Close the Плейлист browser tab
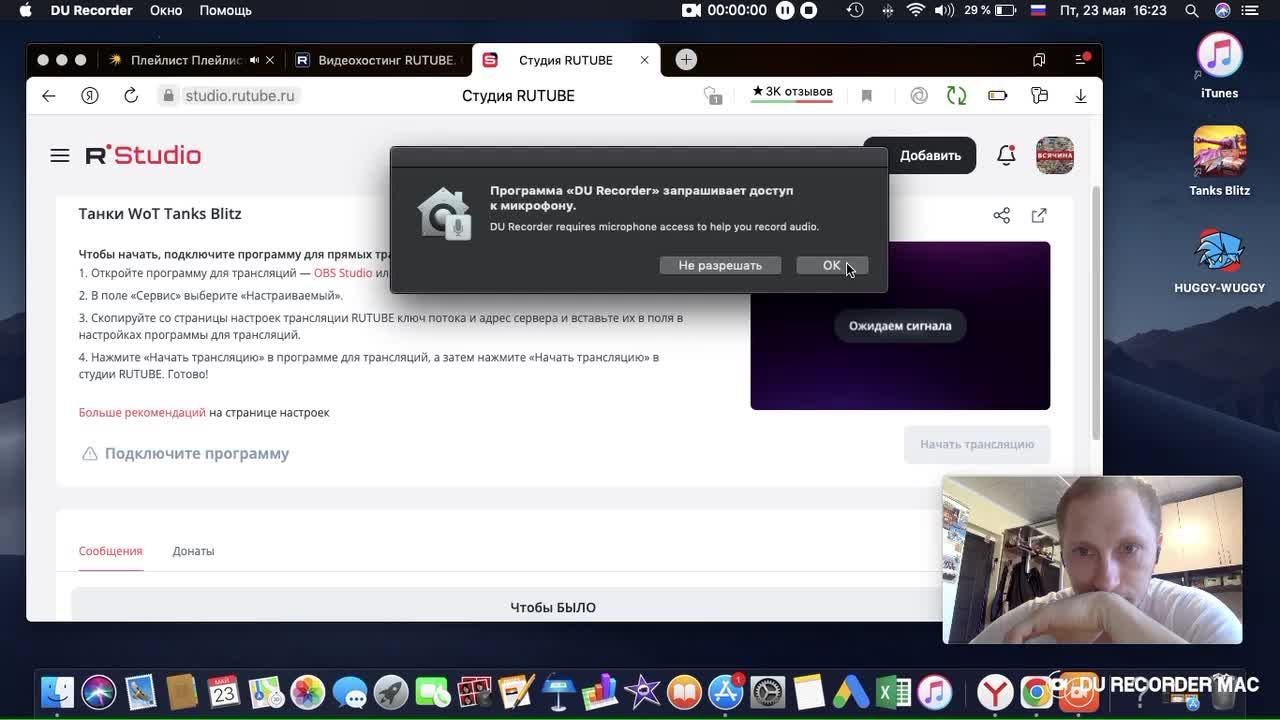This screenshot has height=720, width=1280. 270,60
